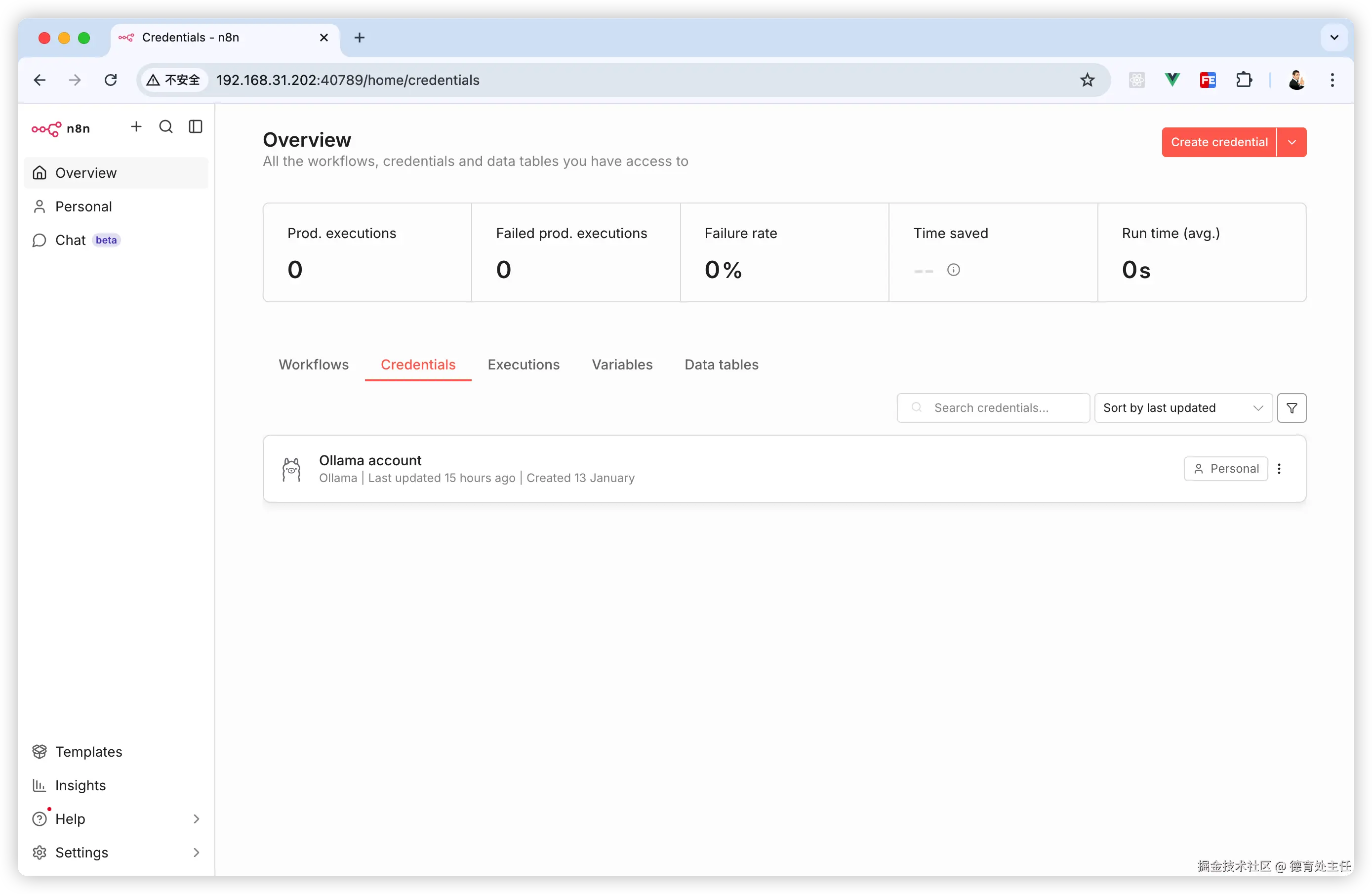Open Templates from the sidebar
This screenshot has height=894, width=1372.
point(88,752)
